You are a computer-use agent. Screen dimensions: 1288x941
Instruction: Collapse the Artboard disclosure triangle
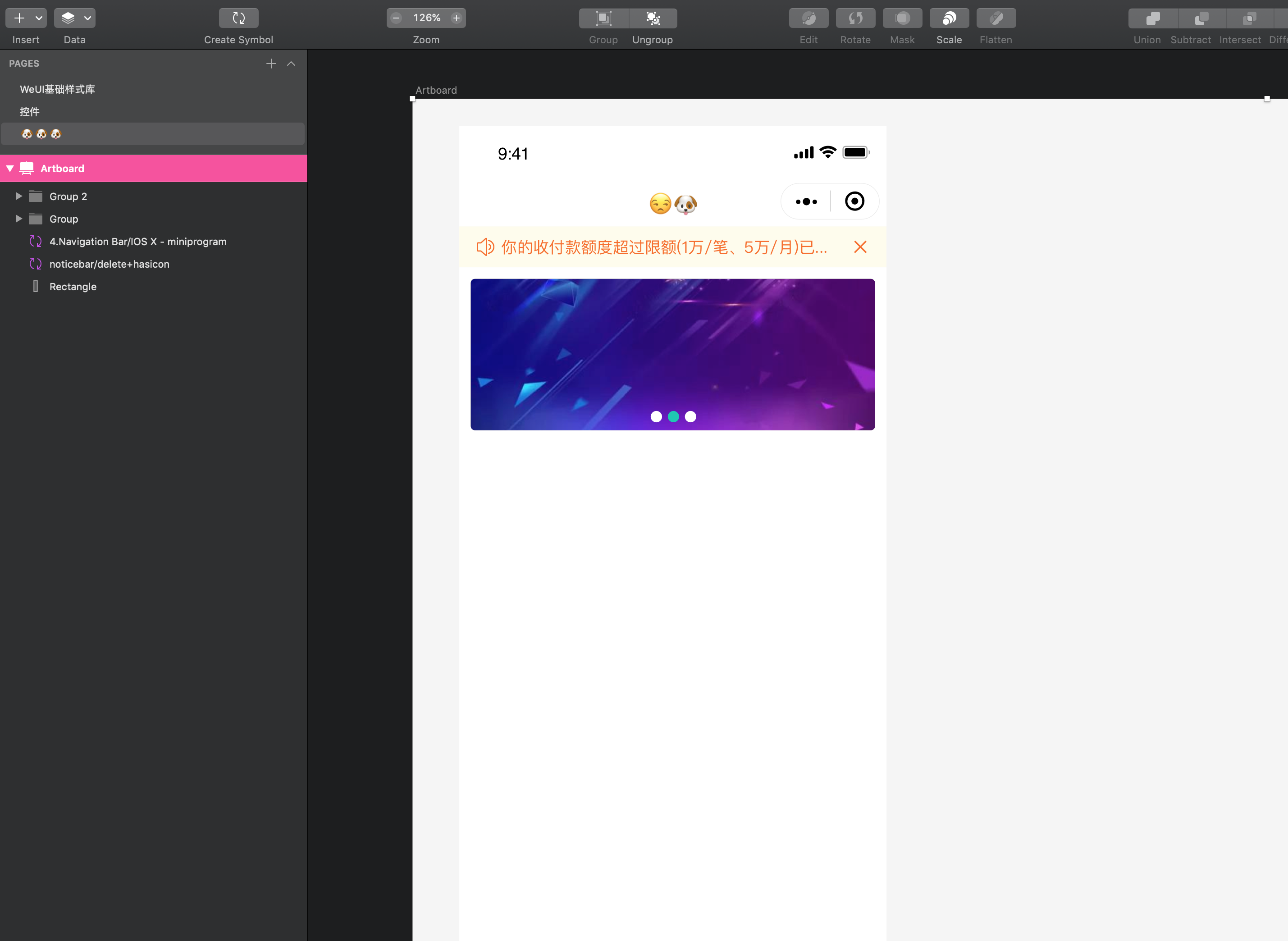tap(9, 169)
